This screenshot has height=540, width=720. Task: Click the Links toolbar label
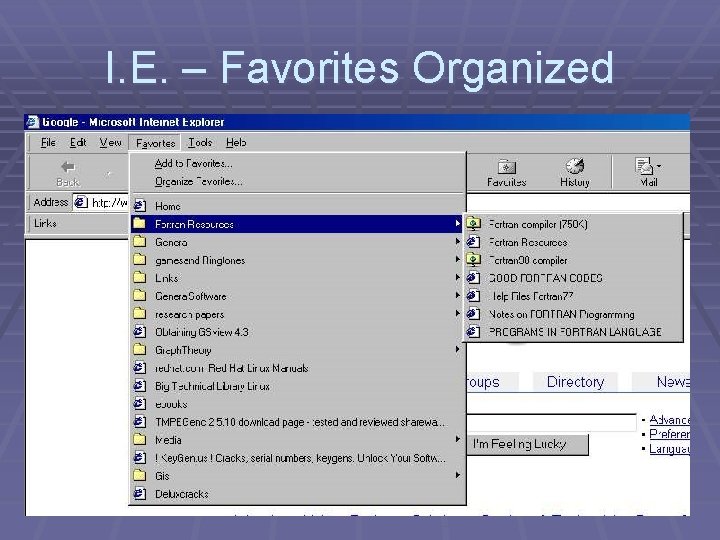click(45, 223)
